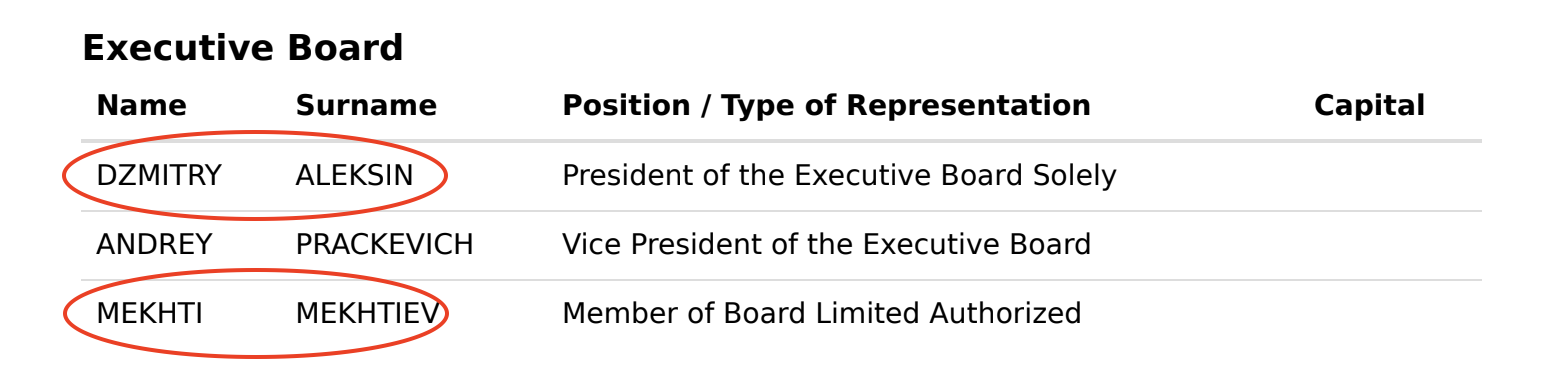The width and height of the screenshot is (1564, 373).
Task: Select Vice President of the Executive Board
Action: point(826,245)
